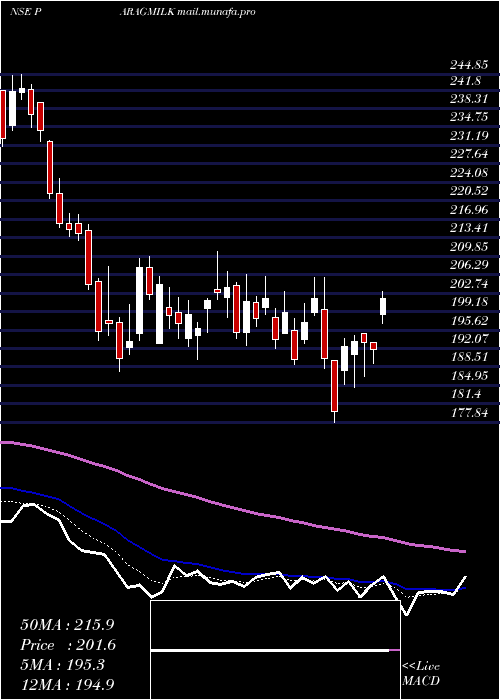Click the 227.64 price axis label
The height and width of the screenshot is (700, 500).
pyautogui.click(x=468, y=154)
